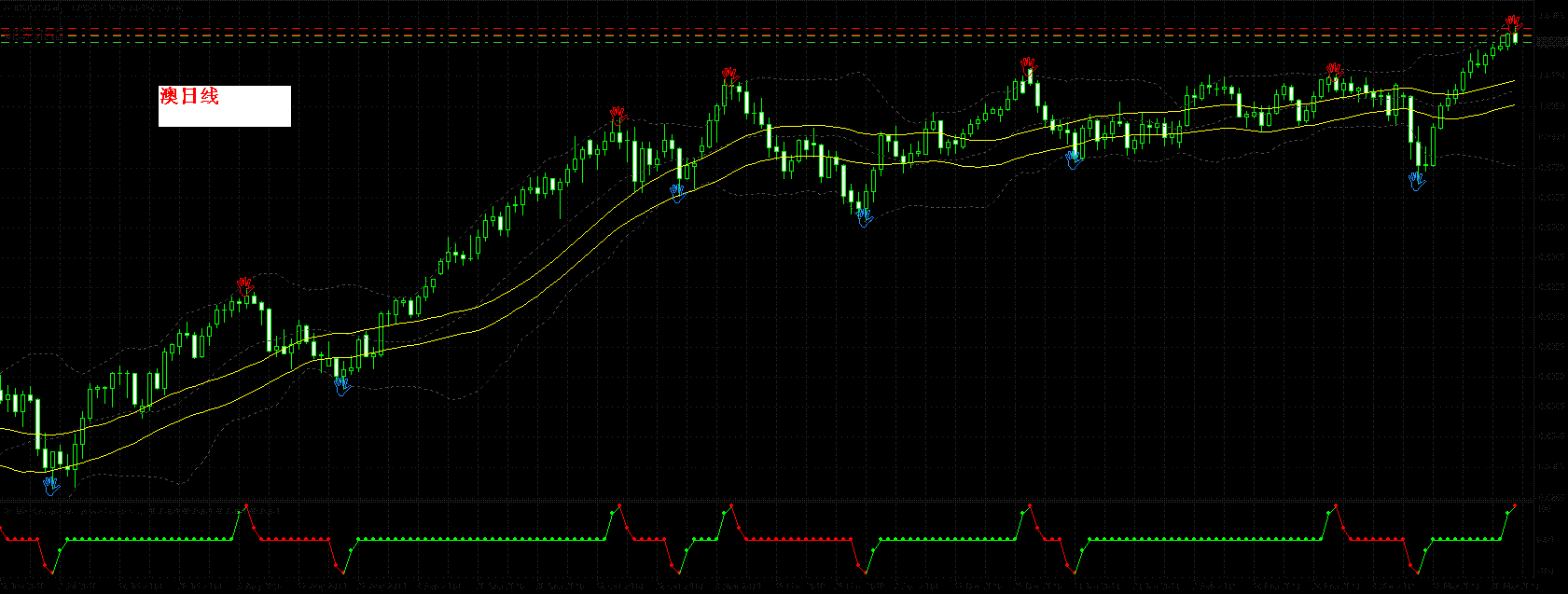
Task: Select the fourth blue buy-hand from the left
Action: 865,218
